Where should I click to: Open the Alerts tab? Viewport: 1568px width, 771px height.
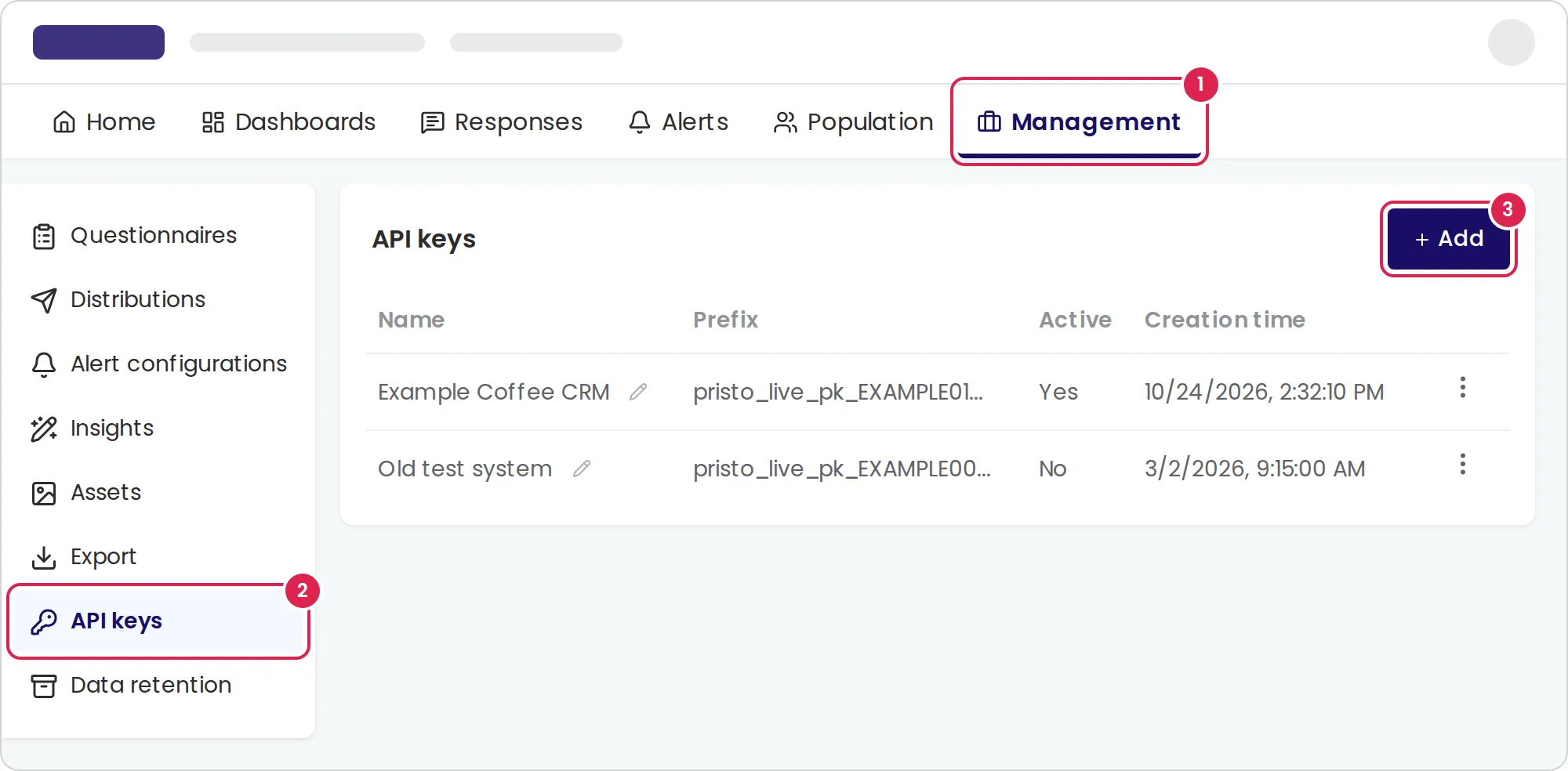pyautogui.click(x=678, y=122)
